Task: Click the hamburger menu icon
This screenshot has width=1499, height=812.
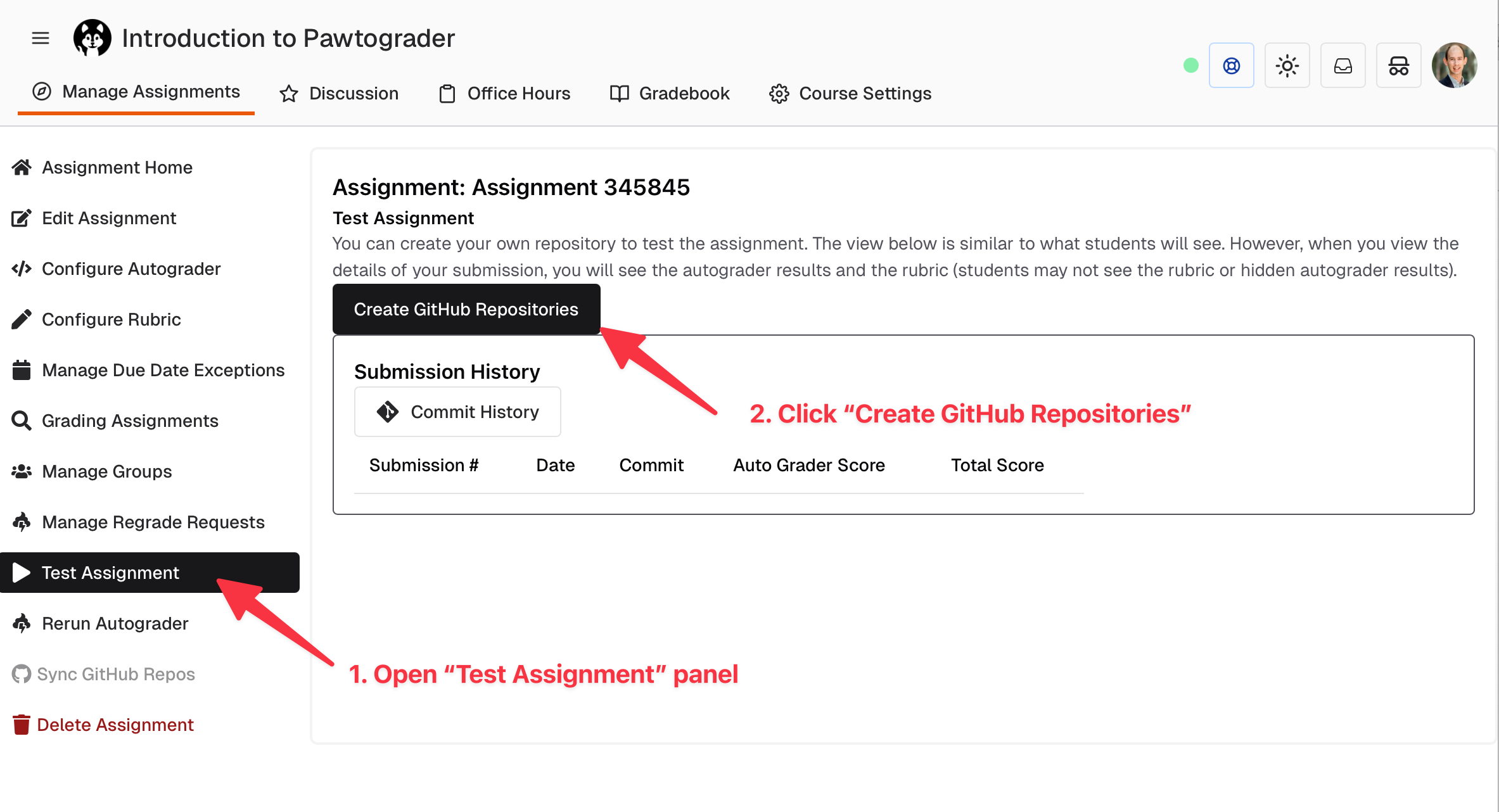Action: coord(40,38)
